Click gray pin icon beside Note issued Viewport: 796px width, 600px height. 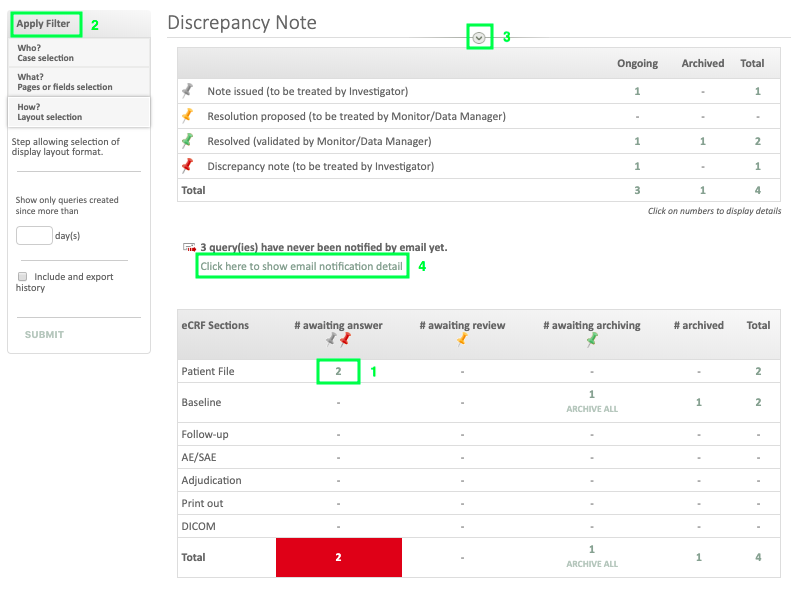(x=187, y=91)
